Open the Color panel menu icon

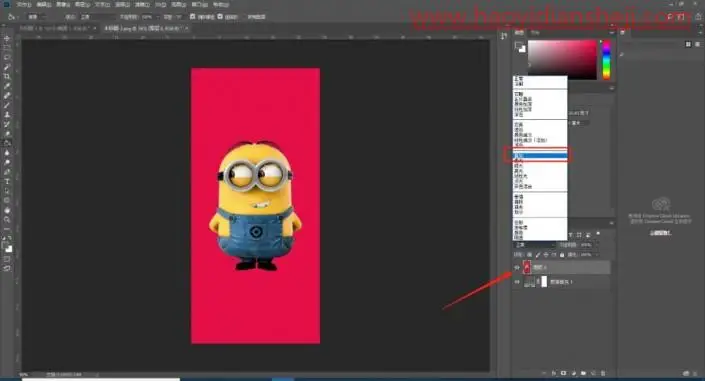coord(611,32)
